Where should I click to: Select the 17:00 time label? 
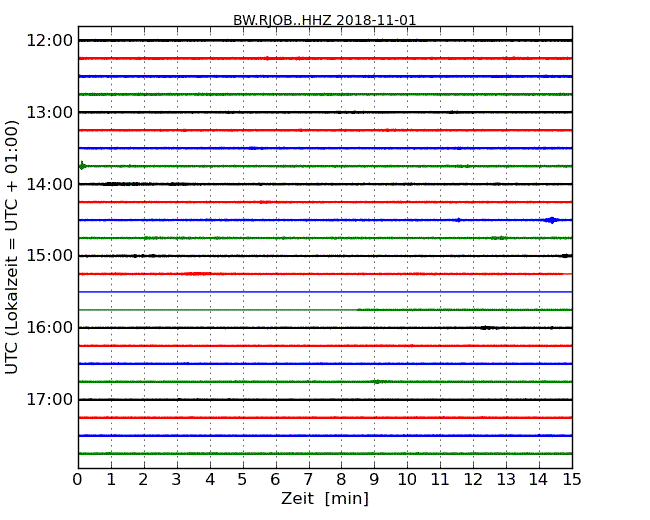coord(49,399)
